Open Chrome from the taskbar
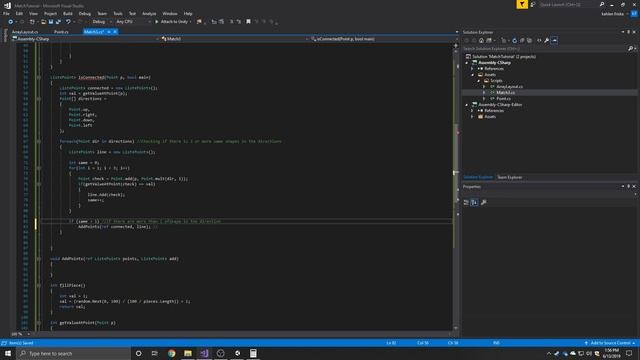 click(171, 353)
